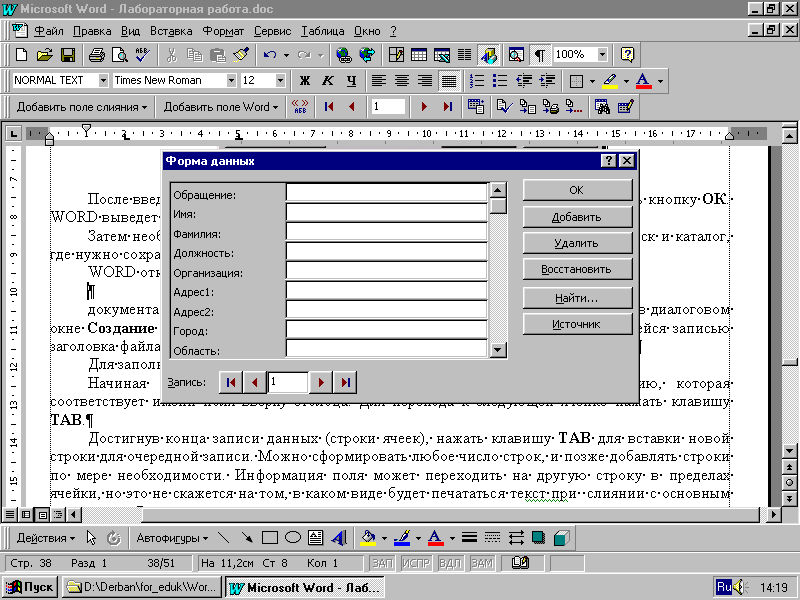Toggle numbered list

(x=477, y=81)
